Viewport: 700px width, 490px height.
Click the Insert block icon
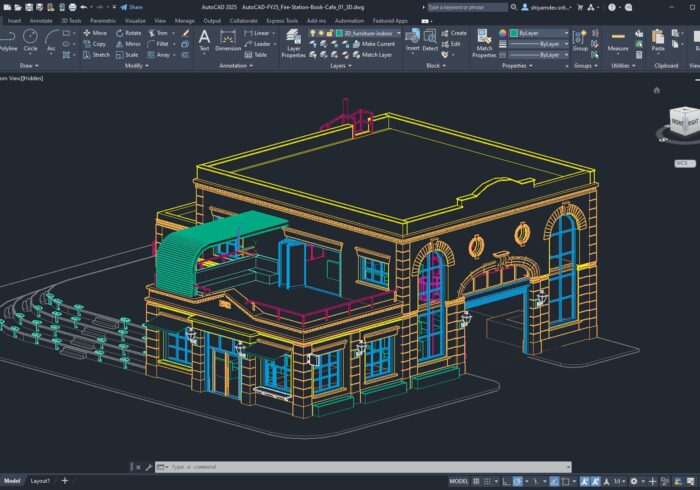tap(412, 40)
